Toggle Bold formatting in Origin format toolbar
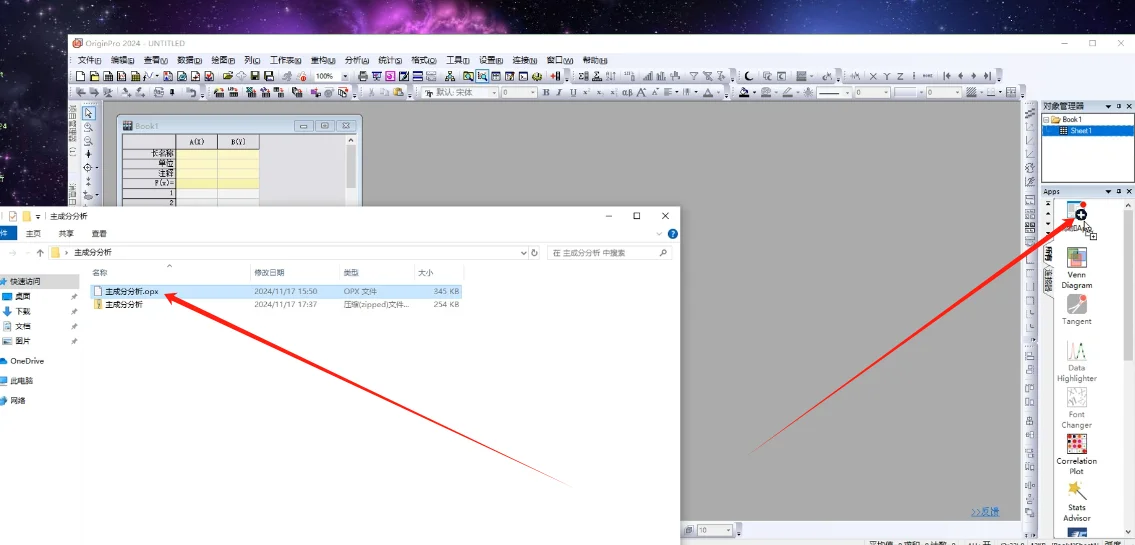This screenshot has height=545, width=1135. tap(546, 93)
